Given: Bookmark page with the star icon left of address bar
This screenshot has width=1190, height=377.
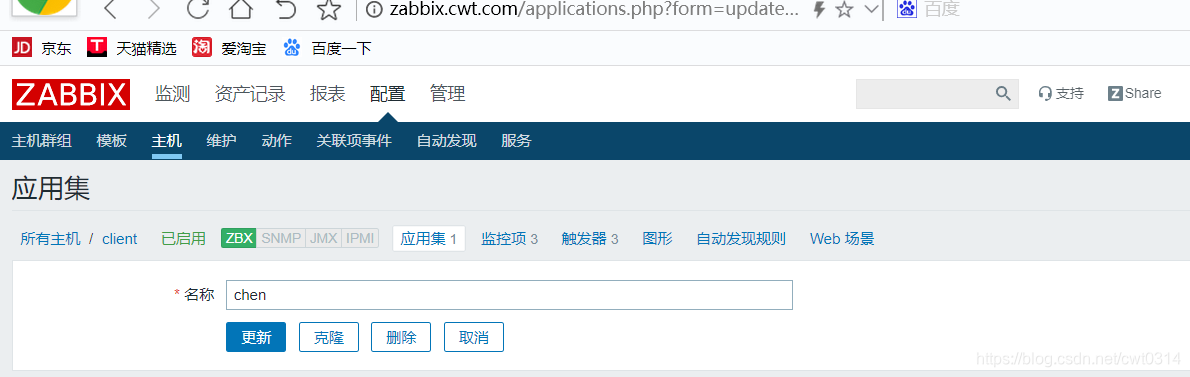Looking at the screenshot, I should pos(329,9).
